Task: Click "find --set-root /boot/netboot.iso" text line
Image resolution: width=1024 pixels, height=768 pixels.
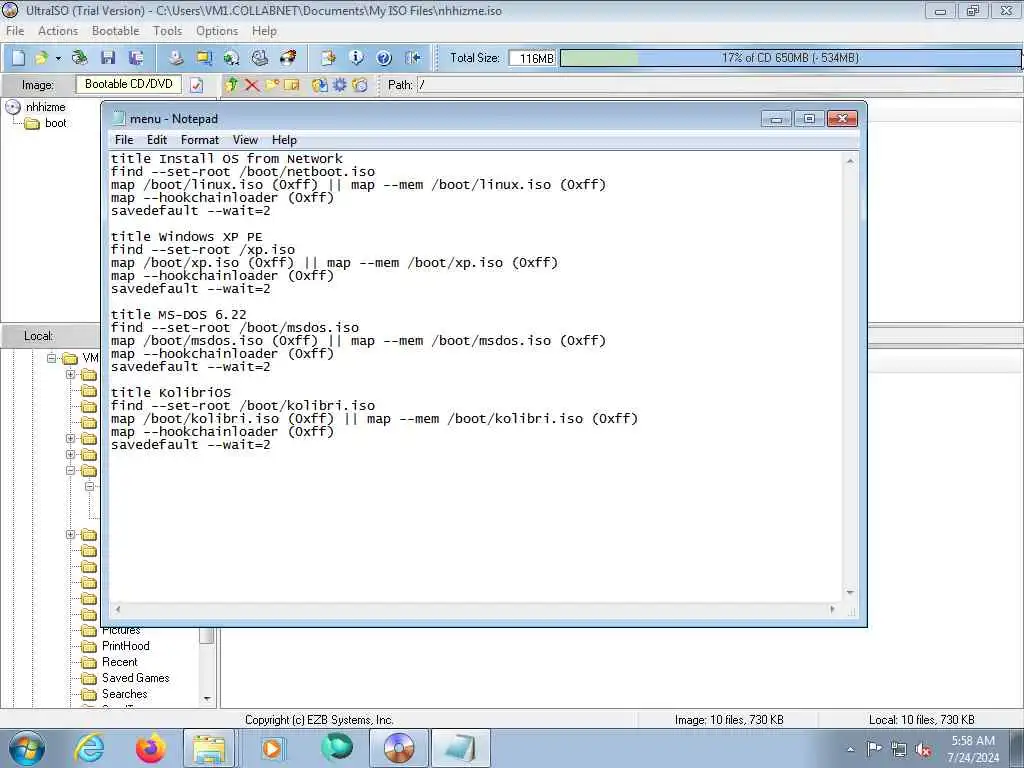Action: (x=243, y=171)
